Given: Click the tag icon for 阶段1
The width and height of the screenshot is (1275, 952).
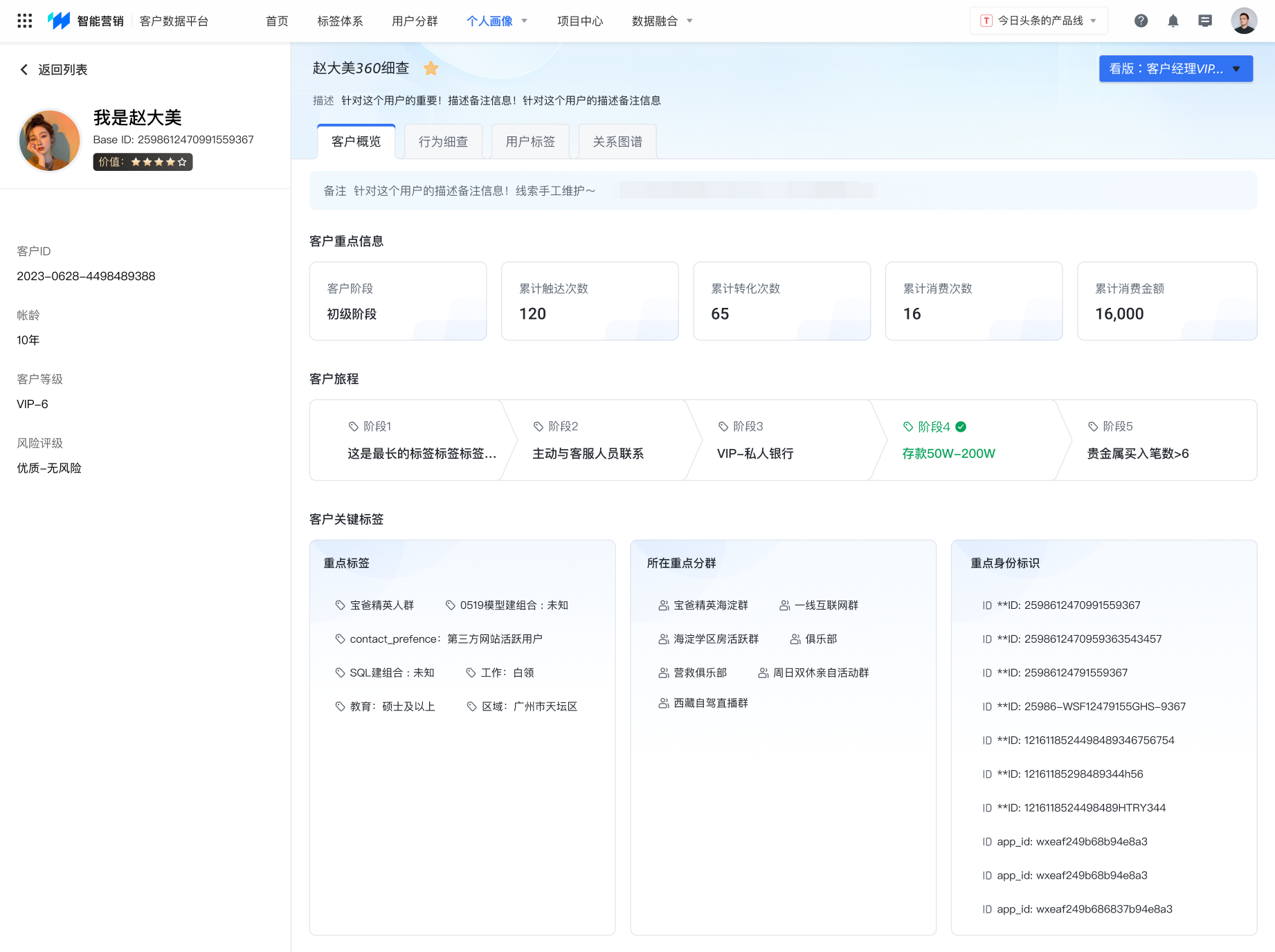Looking at the screenshot, I should pos(354,426).
